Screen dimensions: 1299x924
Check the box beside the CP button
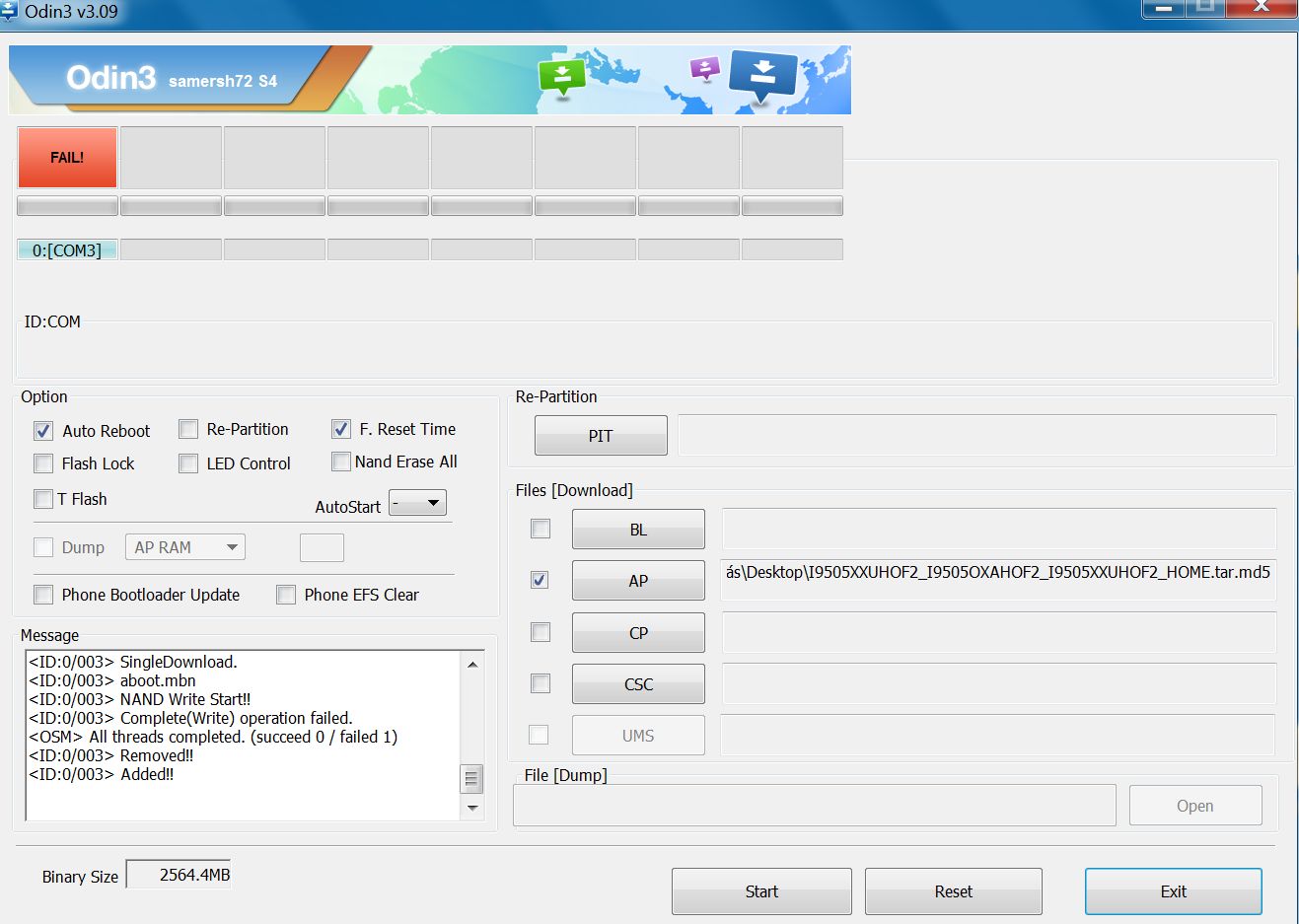(541, 632)
